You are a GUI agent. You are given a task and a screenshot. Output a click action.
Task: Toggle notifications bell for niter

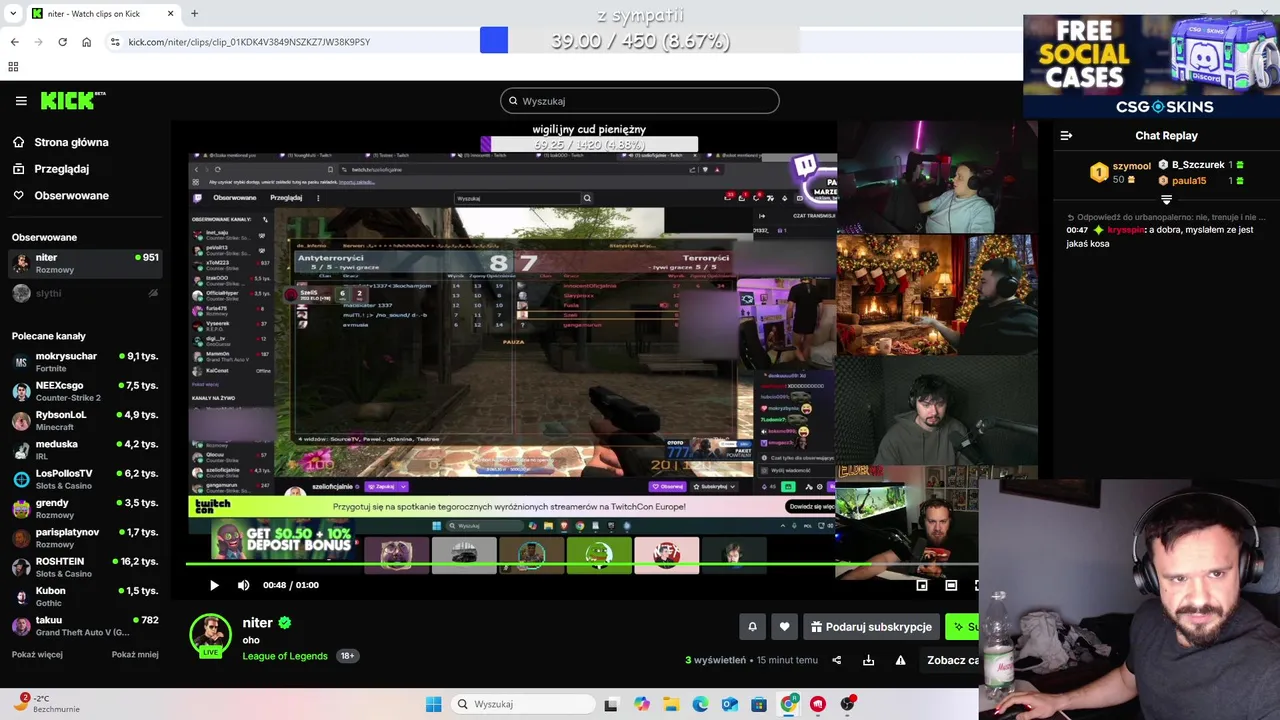click(752, 627)
